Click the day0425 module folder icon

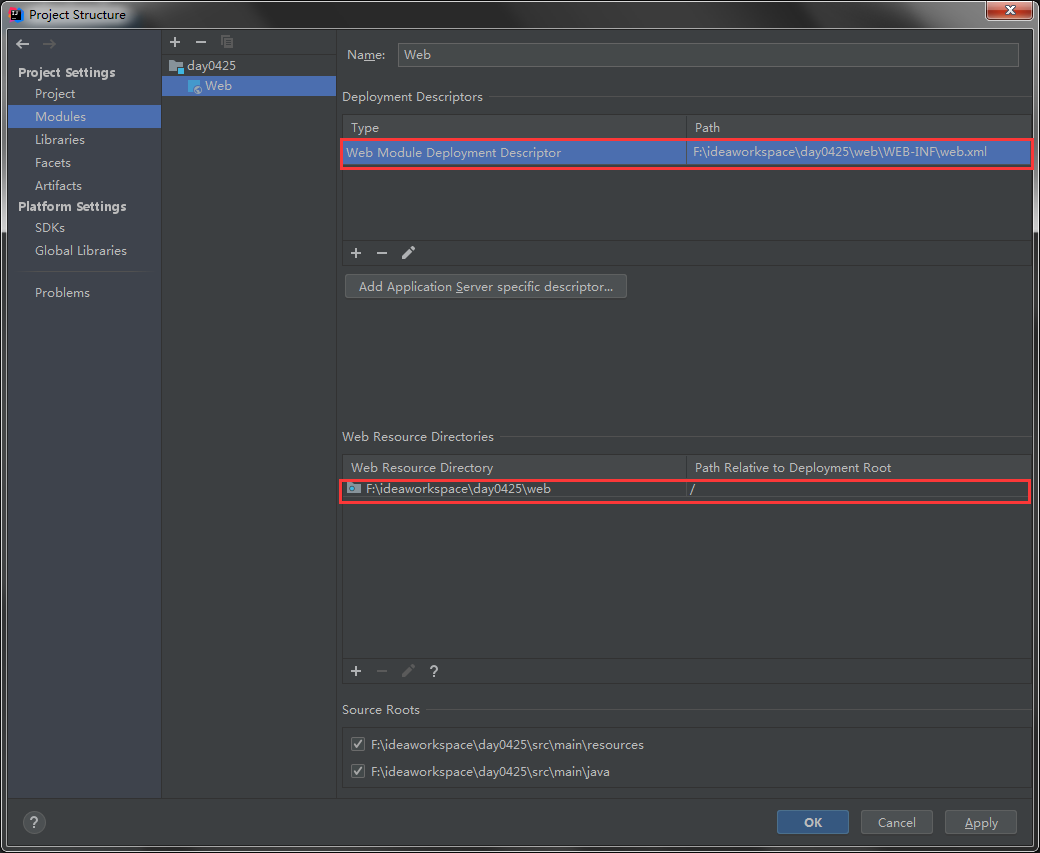tap(176, 66)
